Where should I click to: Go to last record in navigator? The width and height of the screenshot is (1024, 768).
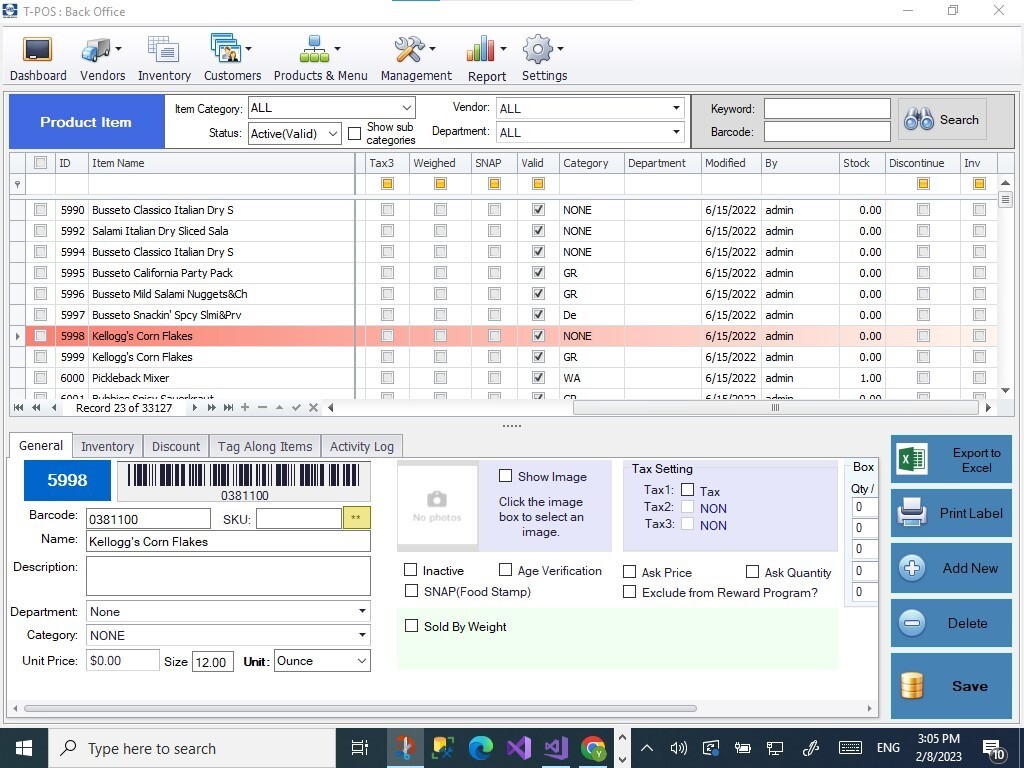pos(228,408)
